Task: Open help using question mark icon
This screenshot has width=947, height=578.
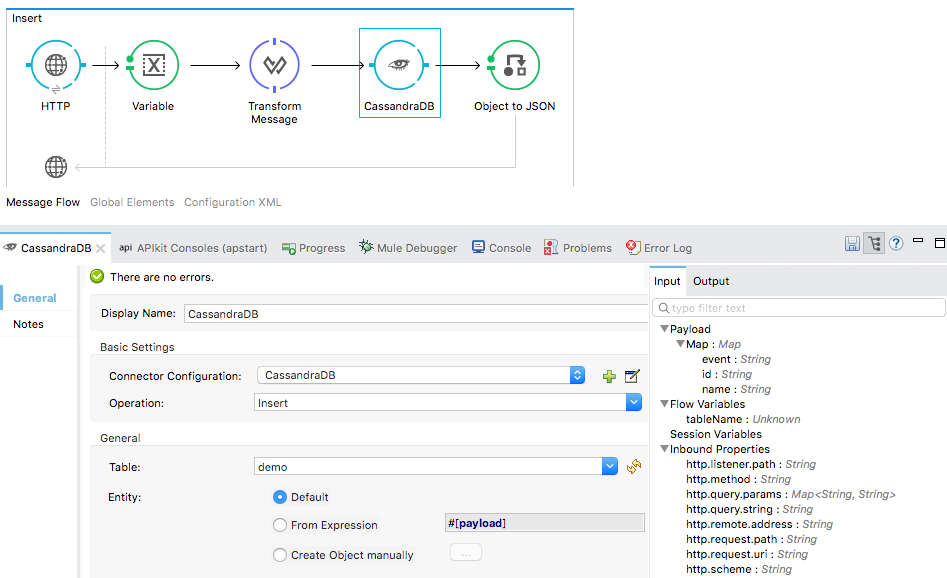Action: (x=896, y=244)
